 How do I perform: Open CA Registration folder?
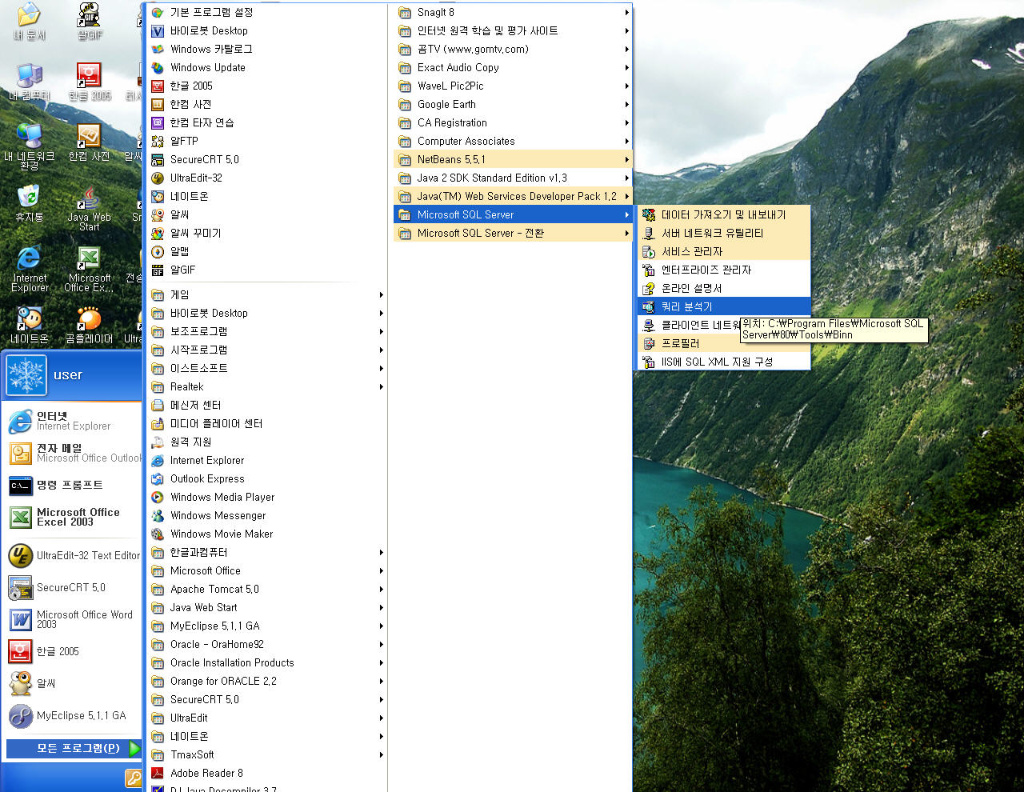coord(513,123)
